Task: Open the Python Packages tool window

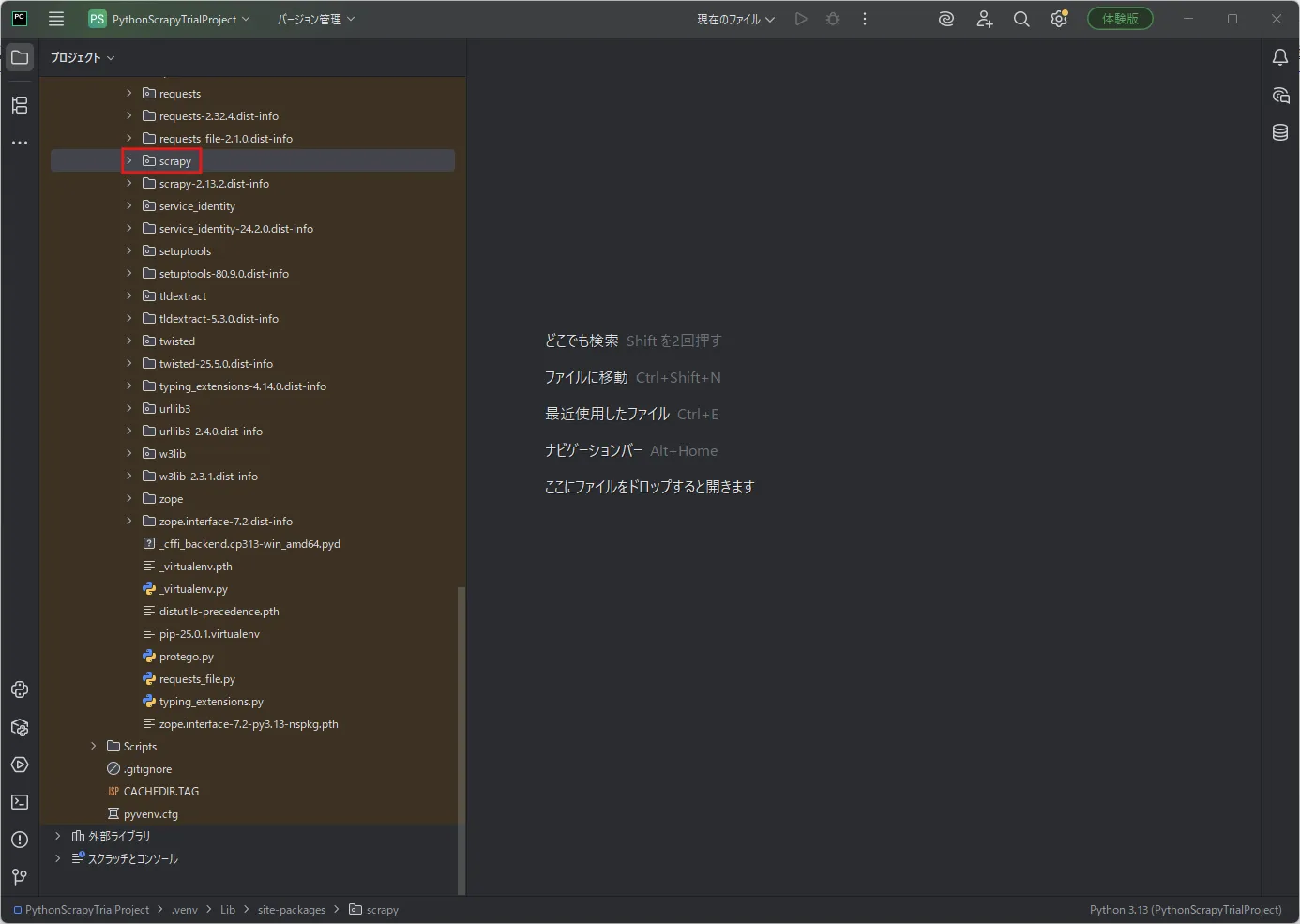Action: click(x=20, y=727)
